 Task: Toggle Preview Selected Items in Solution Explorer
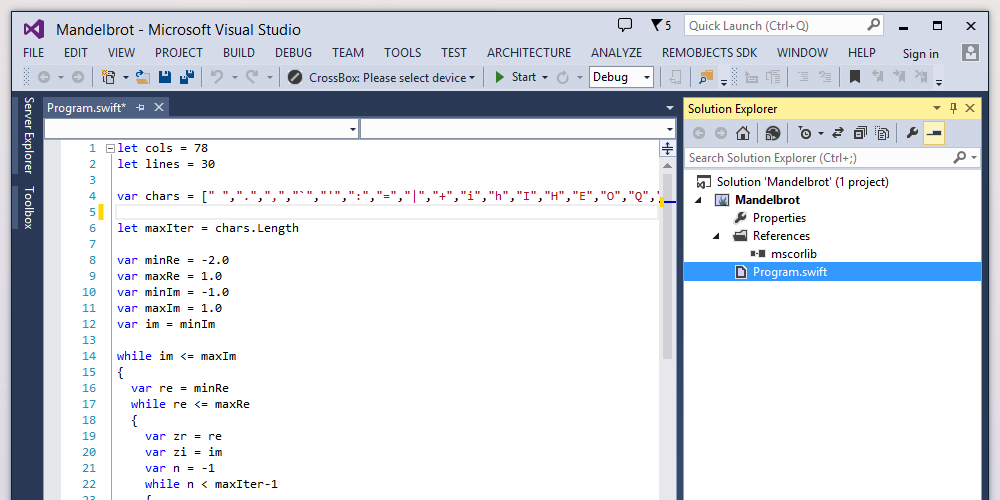point(933,133)
